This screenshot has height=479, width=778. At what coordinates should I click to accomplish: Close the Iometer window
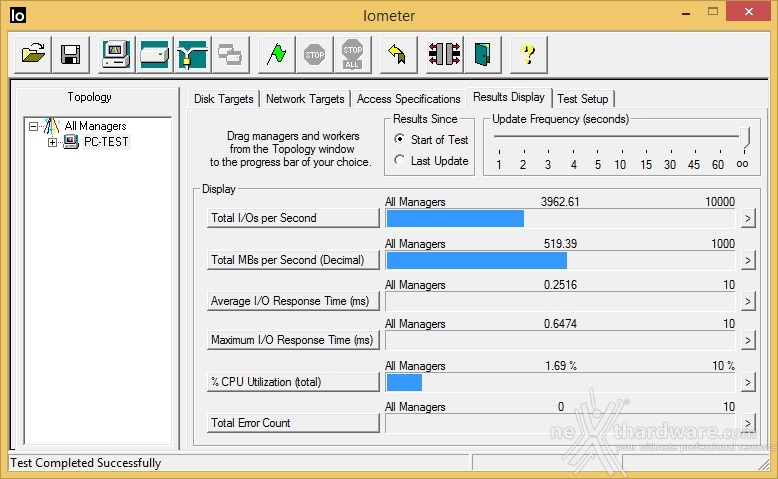click(x=749, y=12)
